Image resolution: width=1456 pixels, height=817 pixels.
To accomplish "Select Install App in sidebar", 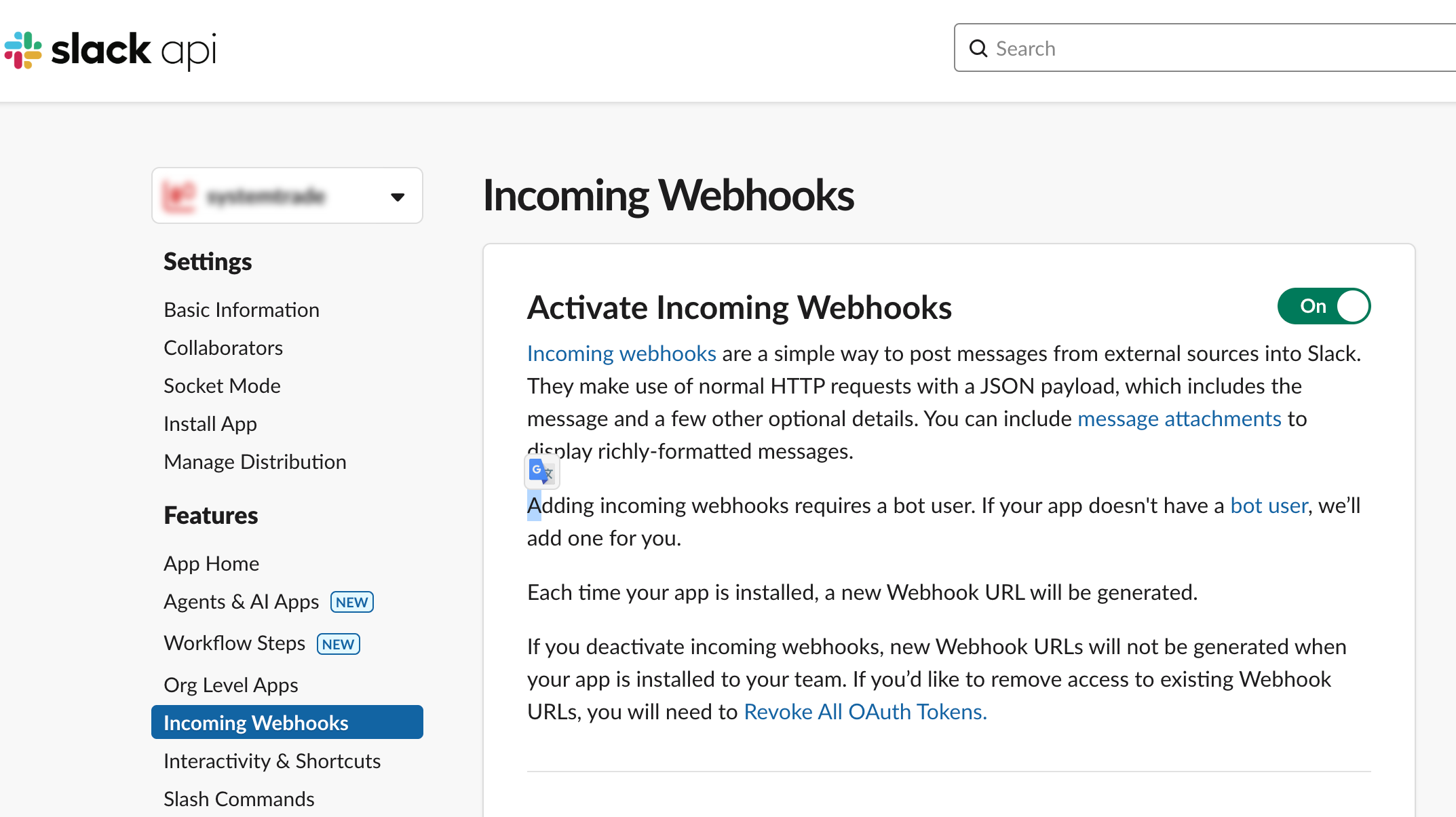I will [x=210, y=424].
